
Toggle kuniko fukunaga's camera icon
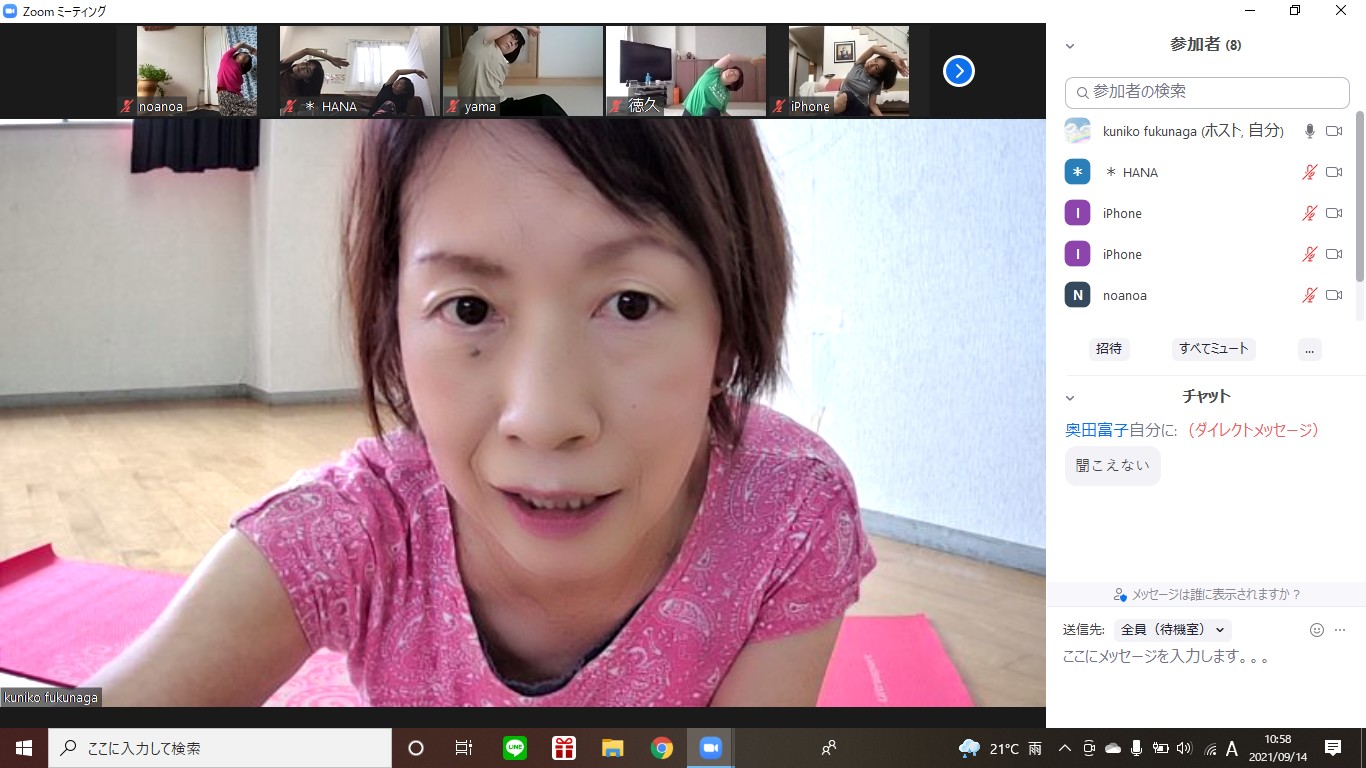pyautogui.click(x=1334, y=131)
